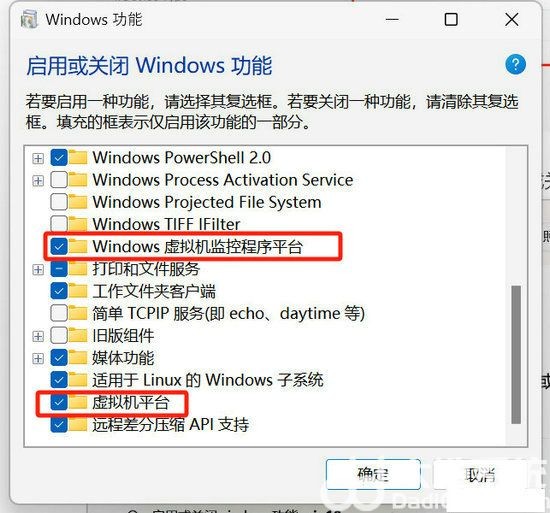550x513 pixels.
Task: Click folder icon next to 媒体功能
Action: click(78, 358)
